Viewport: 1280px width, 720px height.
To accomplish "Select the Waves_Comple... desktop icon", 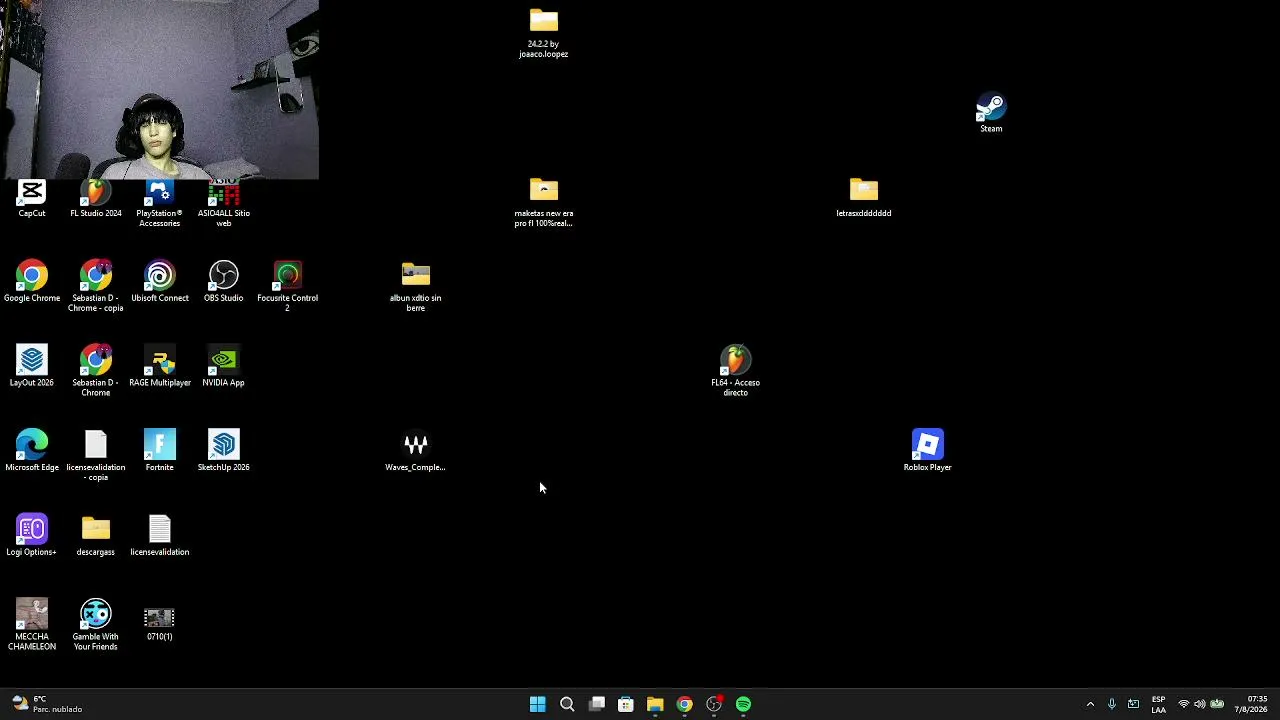I will (x=416, y=452).
